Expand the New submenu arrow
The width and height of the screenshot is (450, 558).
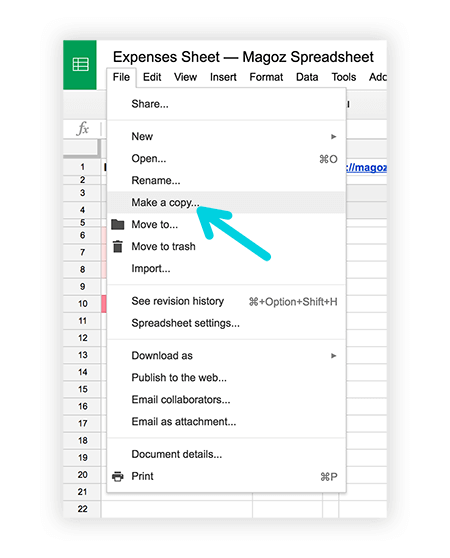pos(333,136)
